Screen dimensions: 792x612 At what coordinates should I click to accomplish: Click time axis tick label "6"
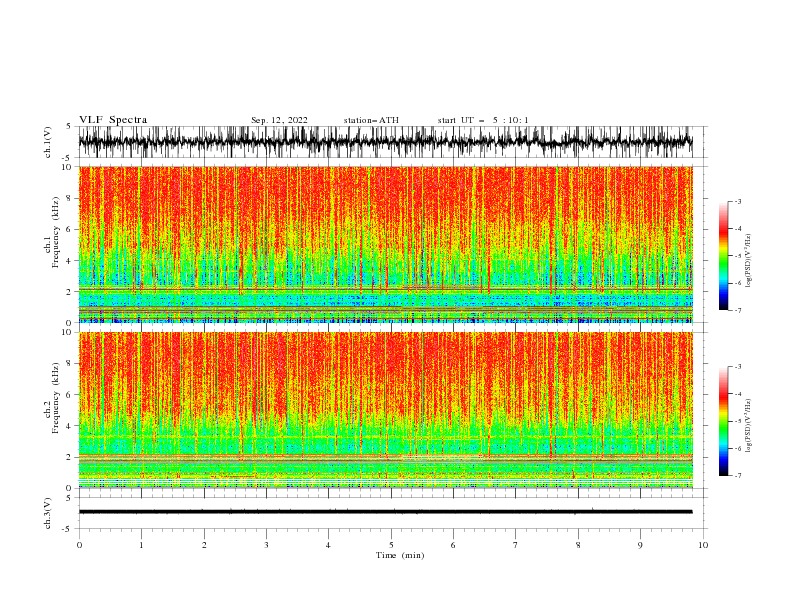(x=453, y=545)
